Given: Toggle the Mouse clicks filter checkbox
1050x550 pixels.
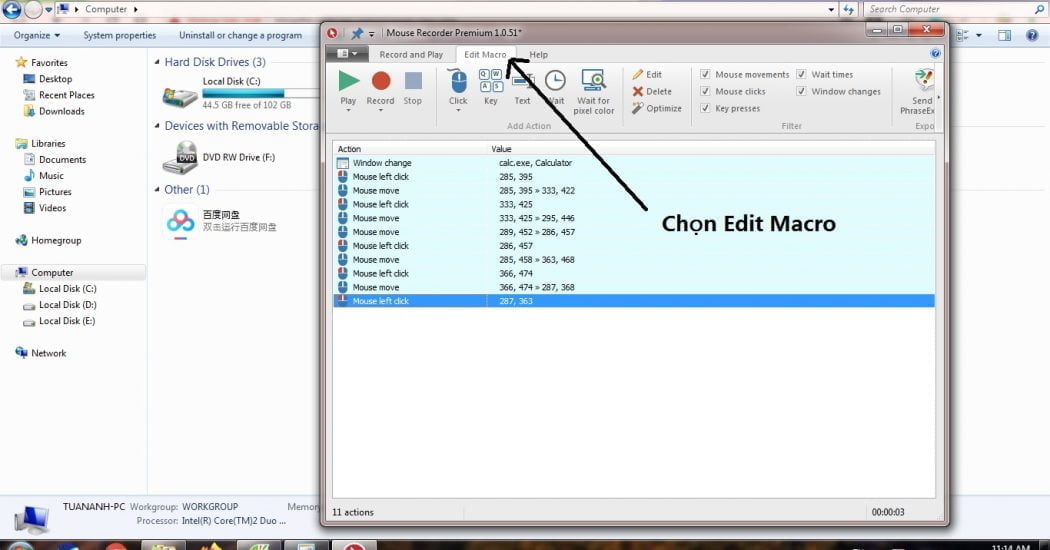Looking at the screenshot, I should point(705,91).
